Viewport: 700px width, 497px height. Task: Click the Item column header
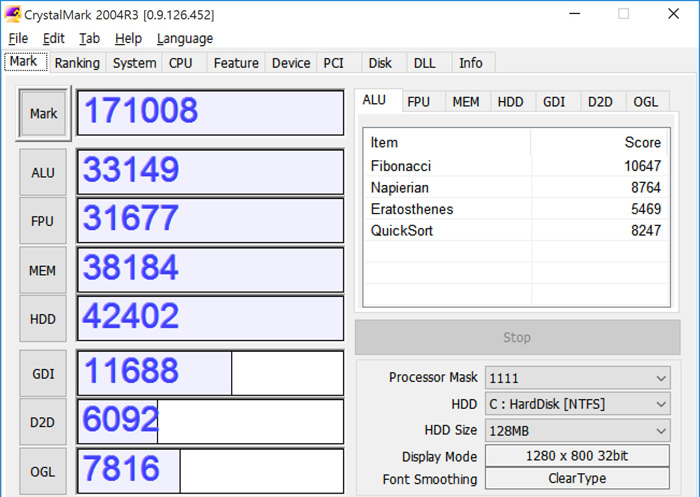pyautogui.click(x=447, y=142)
